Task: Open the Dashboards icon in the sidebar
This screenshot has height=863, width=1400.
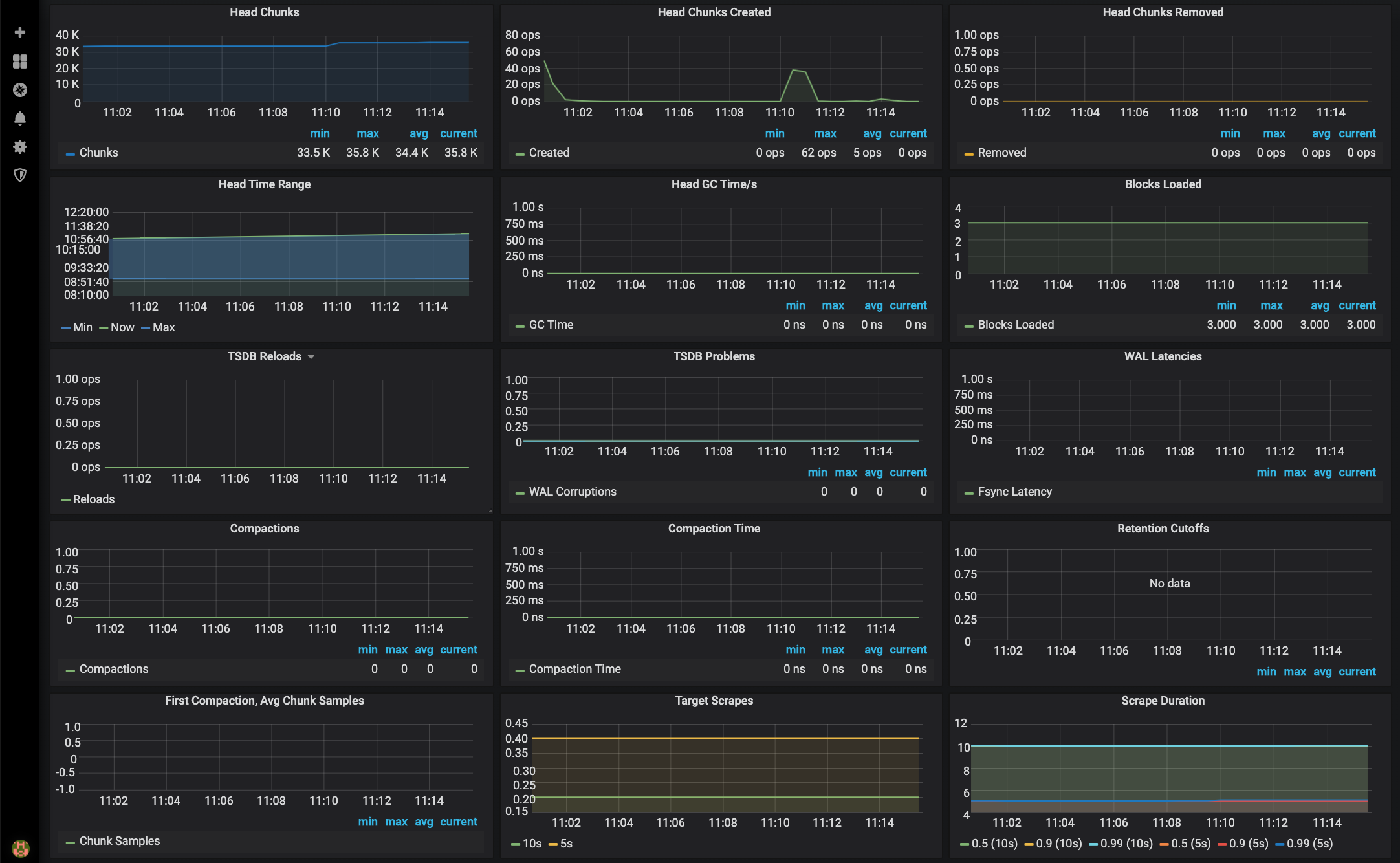Action: (20, 62)
